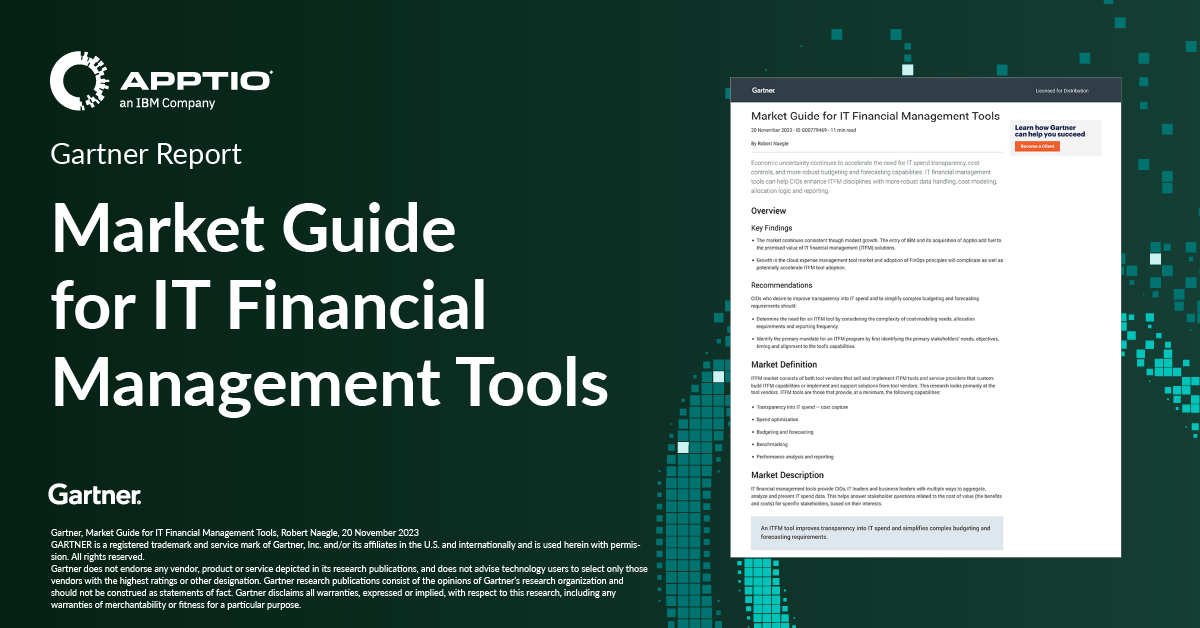The height and width of the screenshot is (628, 1200).
Task: Click the large 'Market Guide' headline
Action: (x=254, y=230)
